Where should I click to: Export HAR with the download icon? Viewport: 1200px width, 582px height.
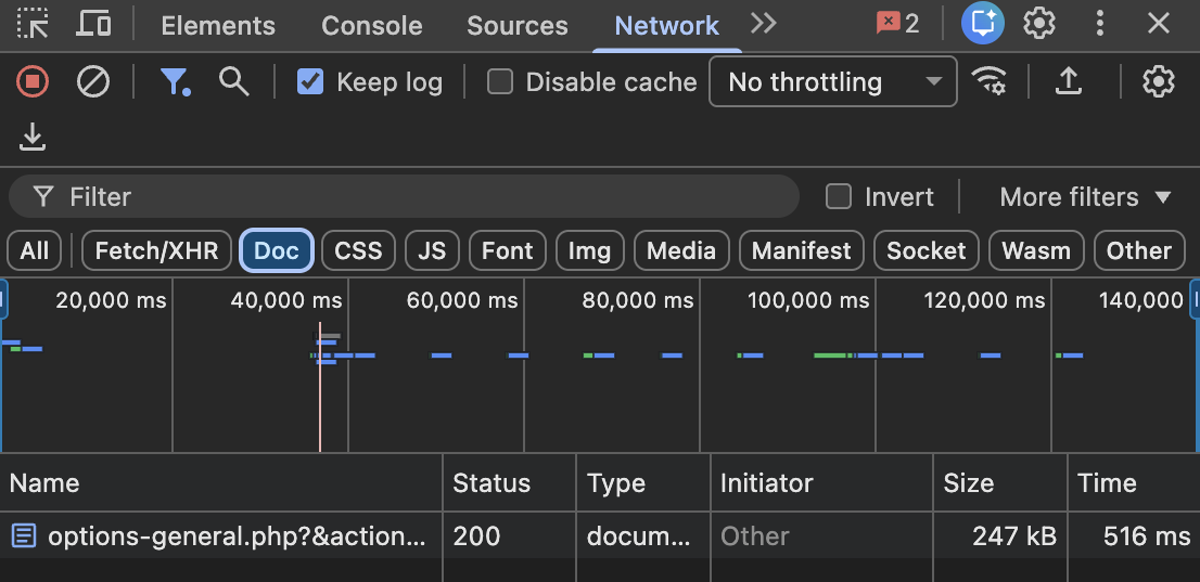point(33,137)
